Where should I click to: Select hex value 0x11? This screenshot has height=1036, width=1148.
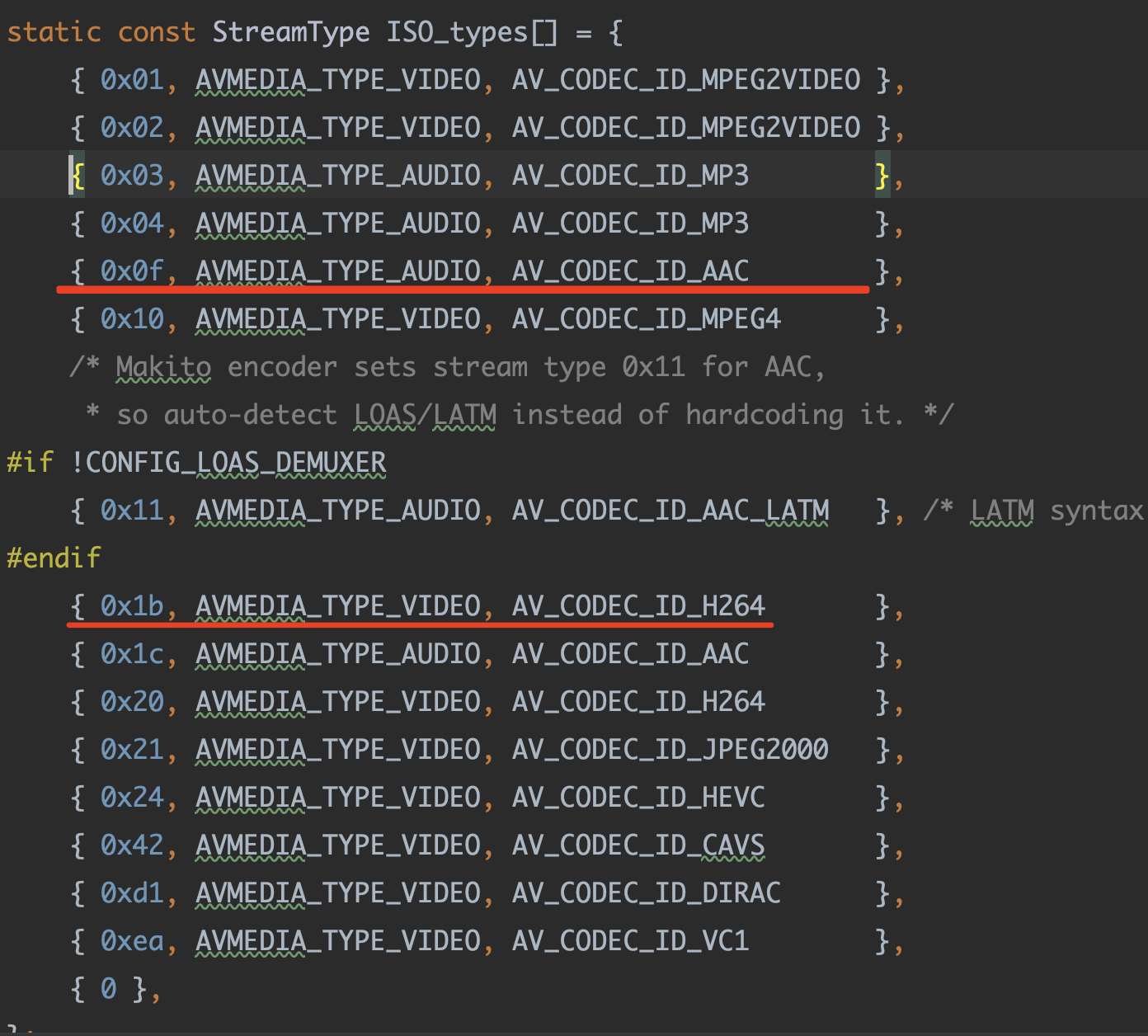132,511
